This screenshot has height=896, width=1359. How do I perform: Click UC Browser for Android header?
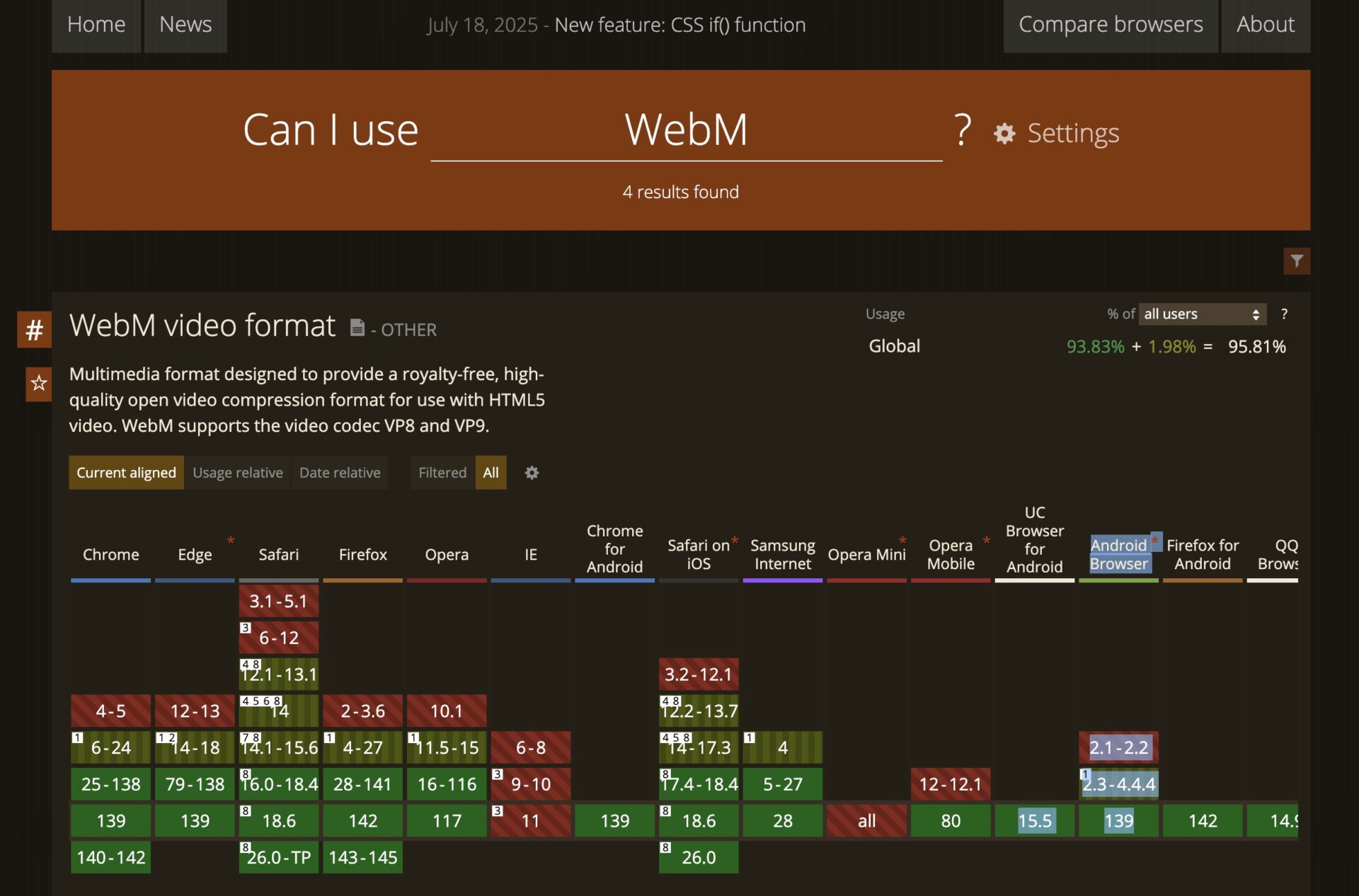point(1035,540)
